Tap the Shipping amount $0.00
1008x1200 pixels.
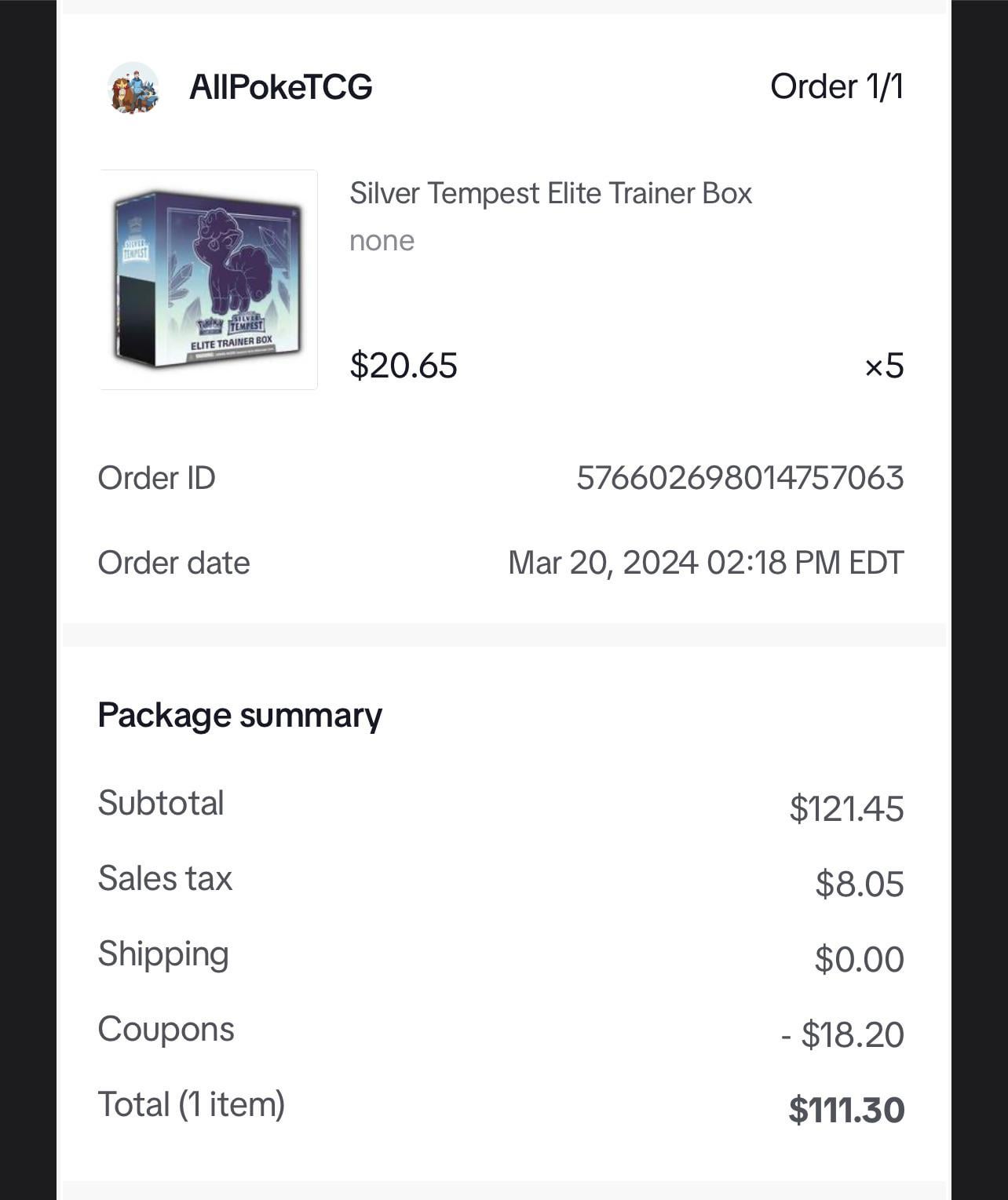(x=860, y=959)
